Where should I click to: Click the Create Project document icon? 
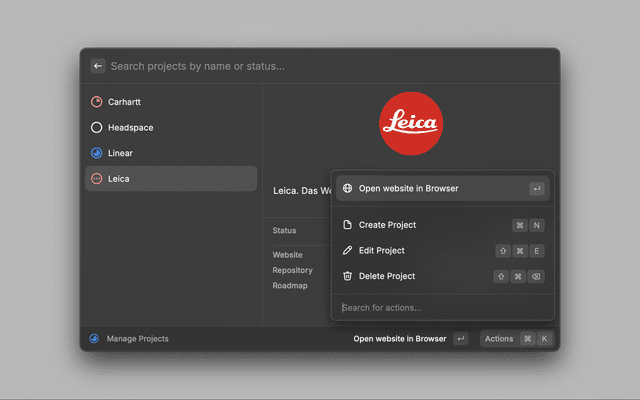(347, 225)
